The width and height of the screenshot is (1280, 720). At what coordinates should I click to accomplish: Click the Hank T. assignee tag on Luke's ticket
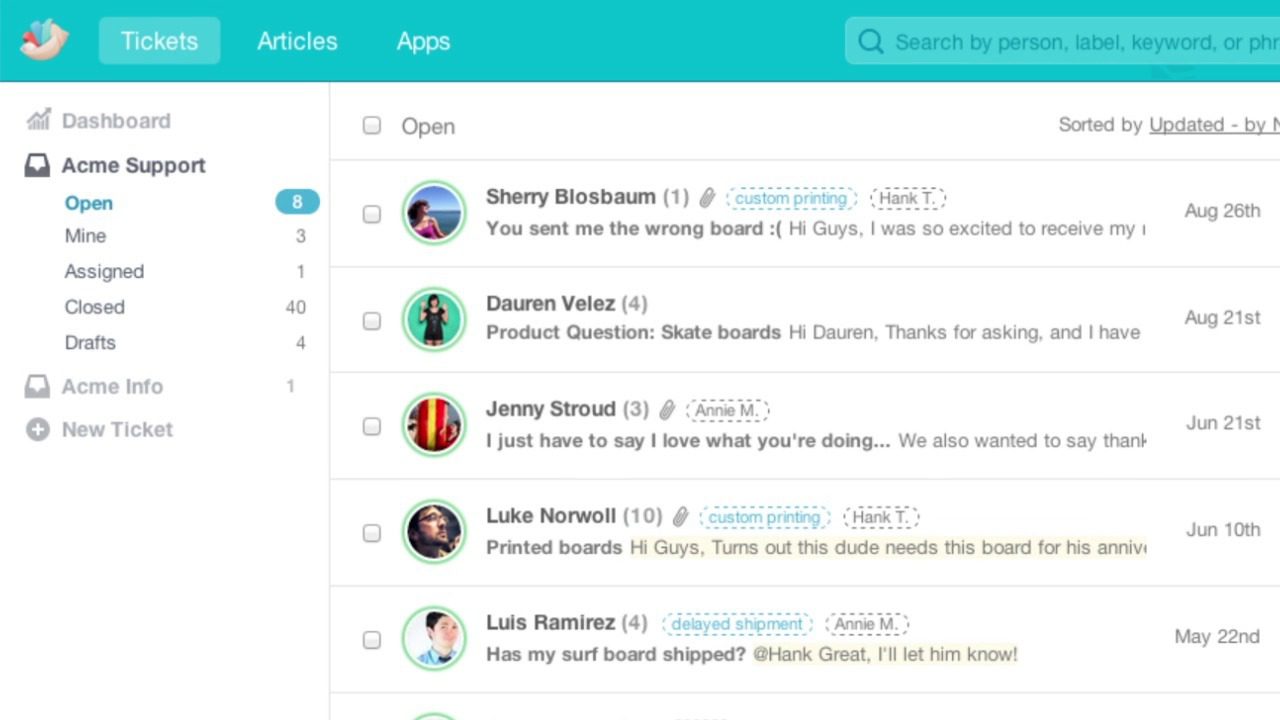point(881,517)
